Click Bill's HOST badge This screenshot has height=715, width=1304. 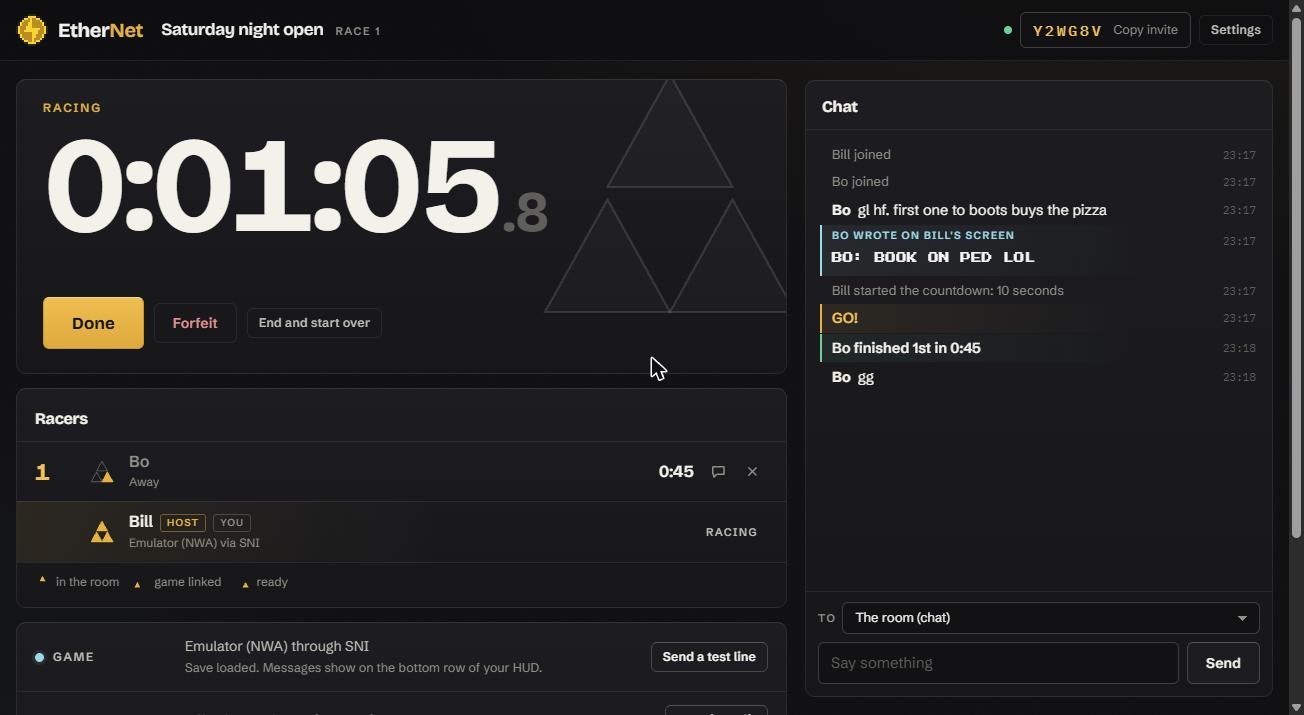pyautogui.click(x=182, y=523)
